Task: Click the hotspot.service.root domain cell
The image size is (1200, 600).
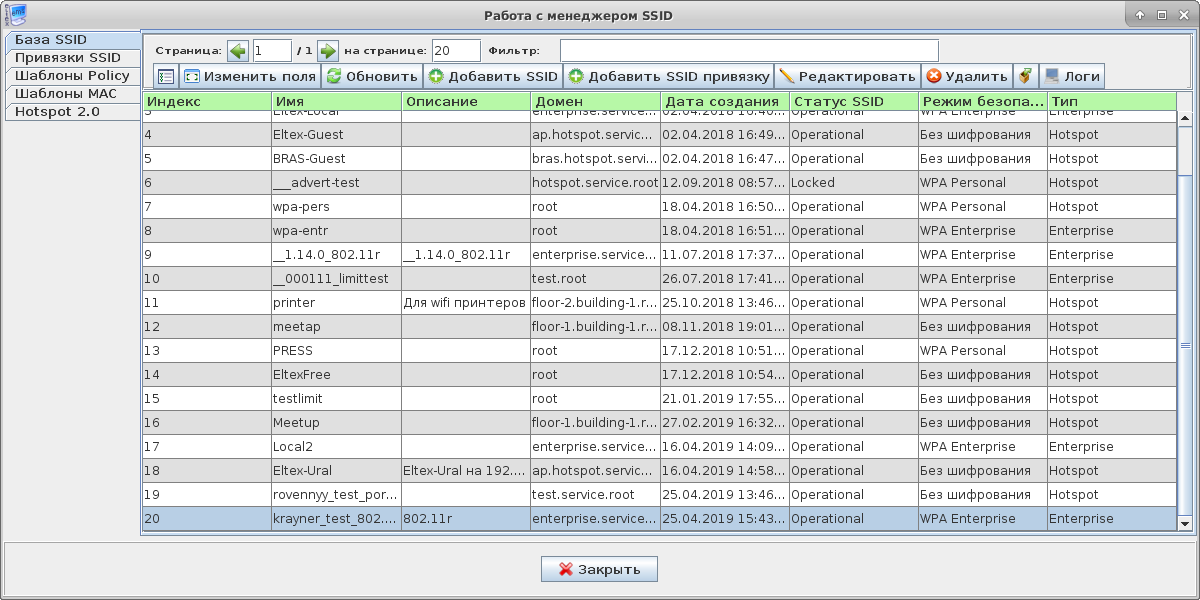Action: (595, 183)
